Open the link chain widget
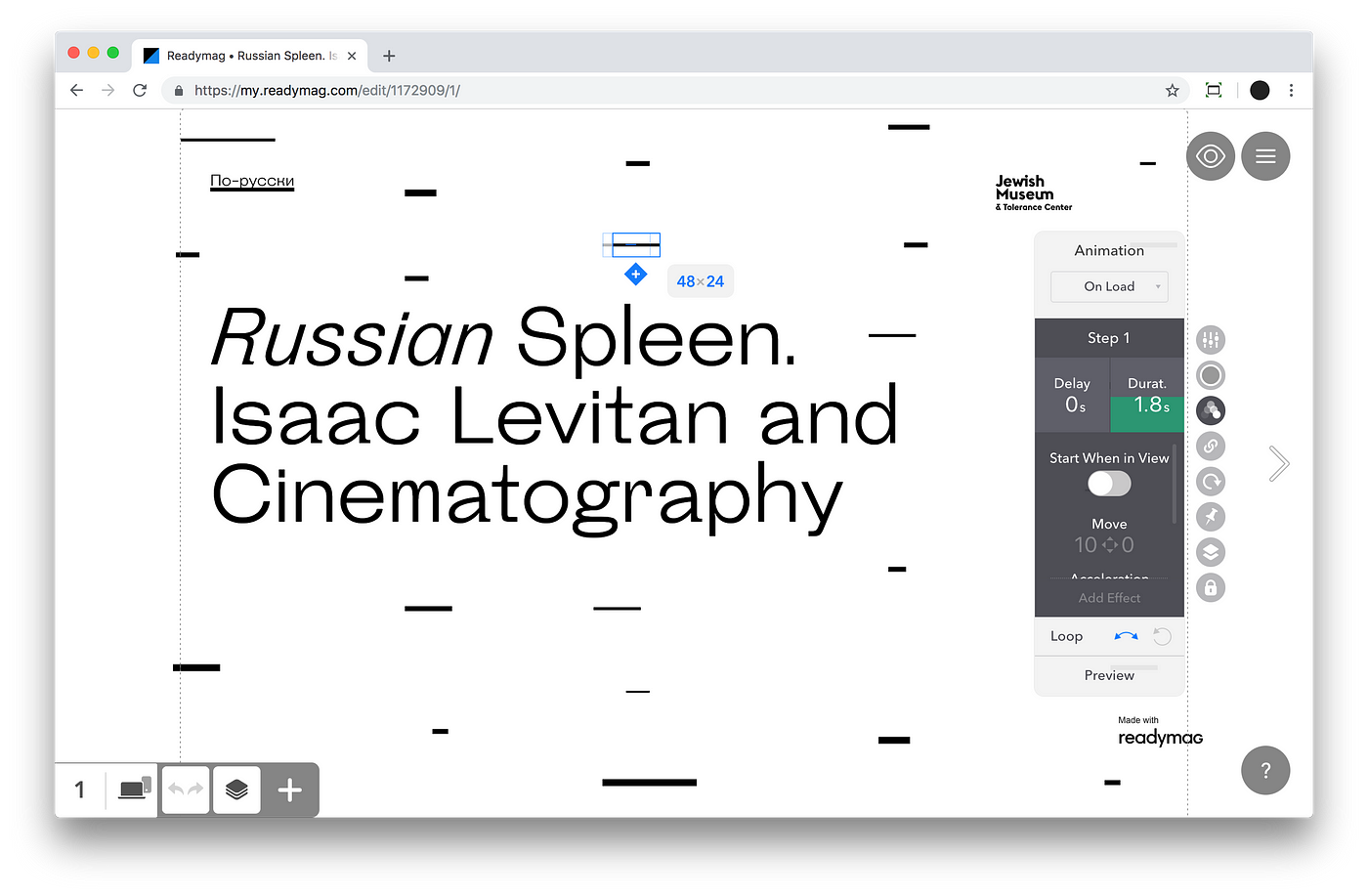The image size is (1368, 896). click(1211, 446)
